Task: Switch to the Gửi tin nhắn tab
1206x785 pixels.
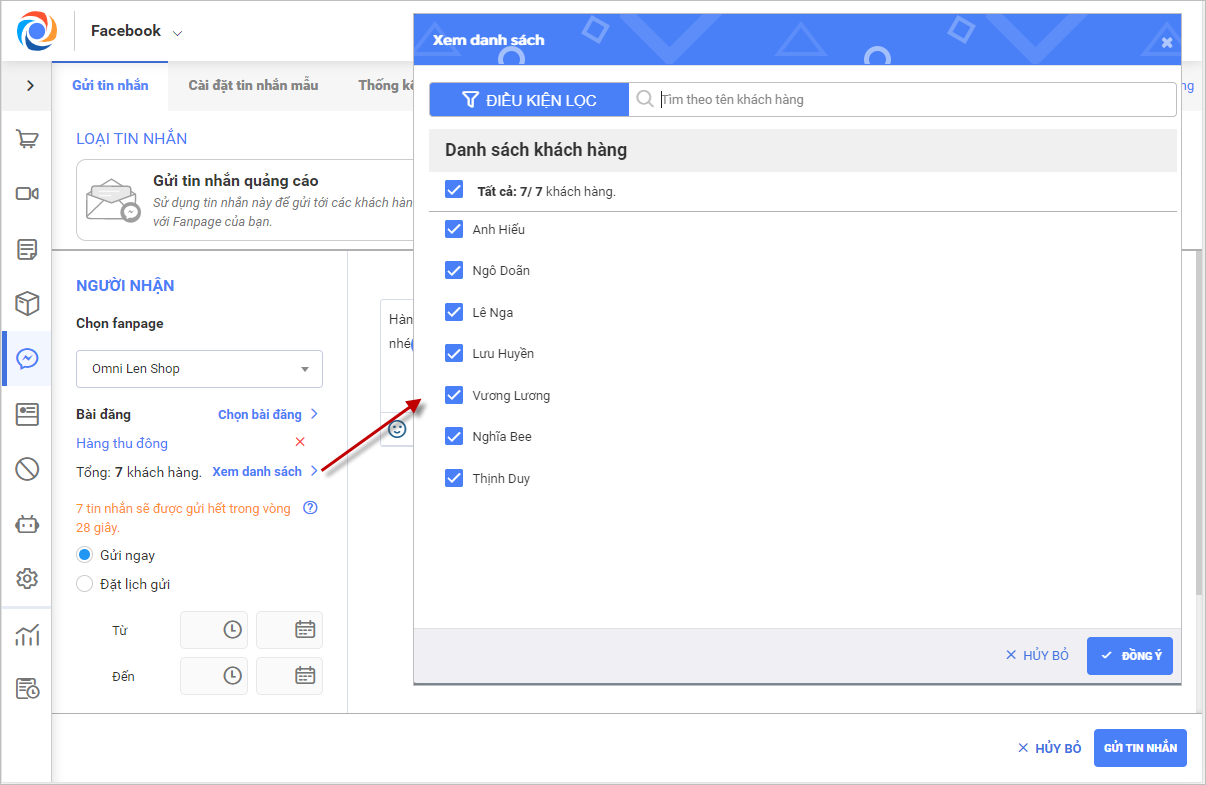Action: click(x=110, y=85)
